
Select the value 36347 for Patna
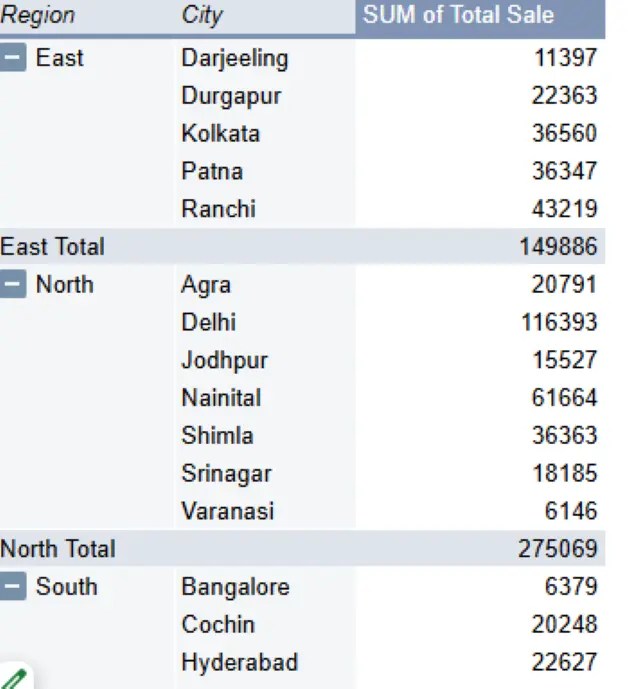pyautogui.click(x=565, y=171)
